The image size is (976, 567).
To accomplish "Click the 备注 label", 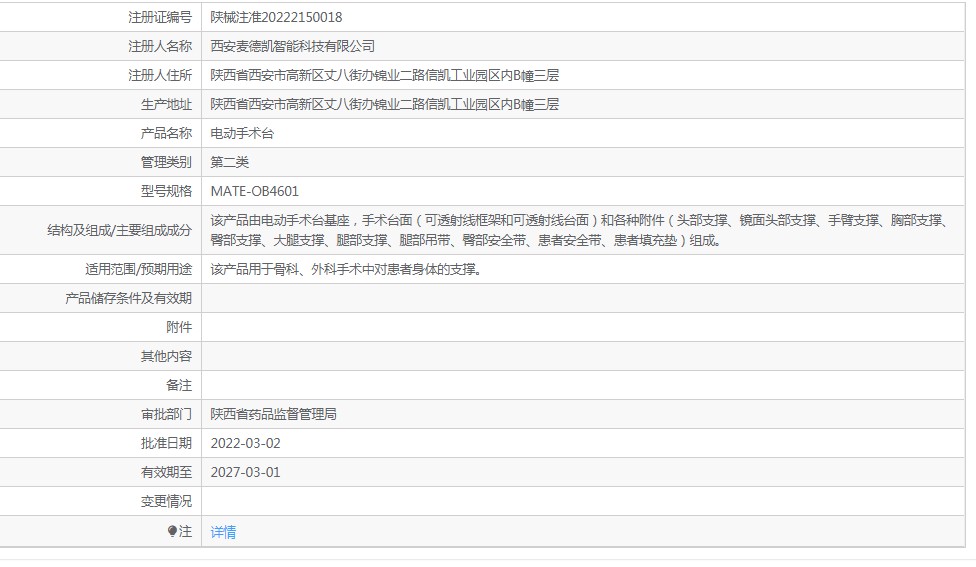I will pos(179,385).
